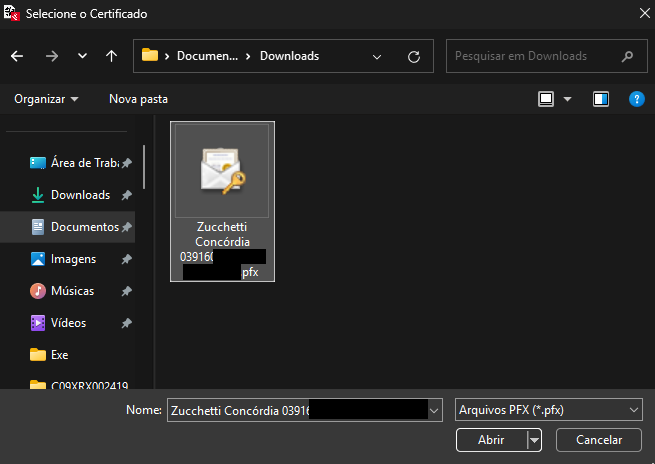Image resolution: width=655 pixels, height=464 pixels.
Task: Toggle the preview pane icon
Action: click(600, 99)
